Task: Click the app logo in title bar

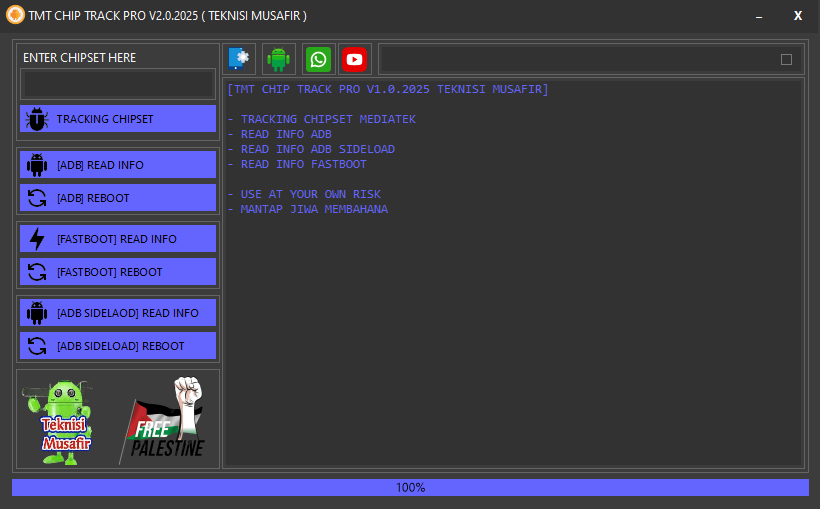Action: pos(15,15)
